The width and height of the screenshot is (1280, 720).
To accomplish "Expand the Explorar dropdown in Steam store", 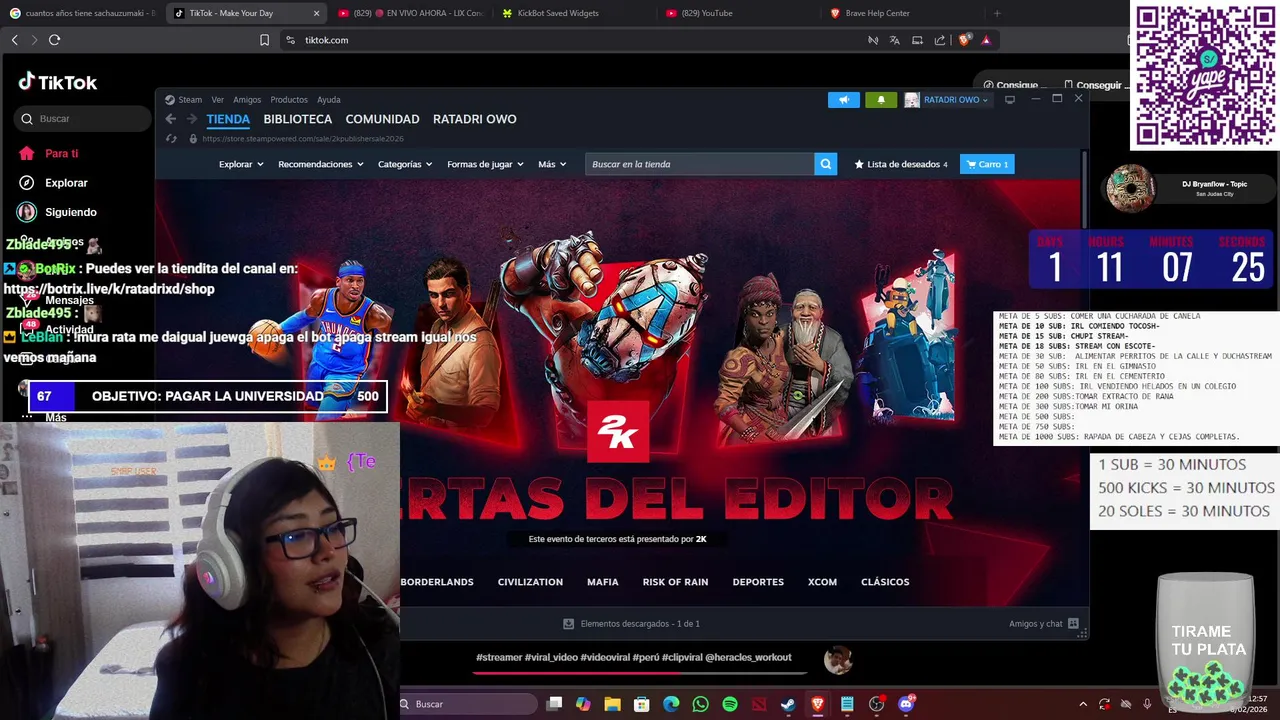I will click(x=241, y=164).
